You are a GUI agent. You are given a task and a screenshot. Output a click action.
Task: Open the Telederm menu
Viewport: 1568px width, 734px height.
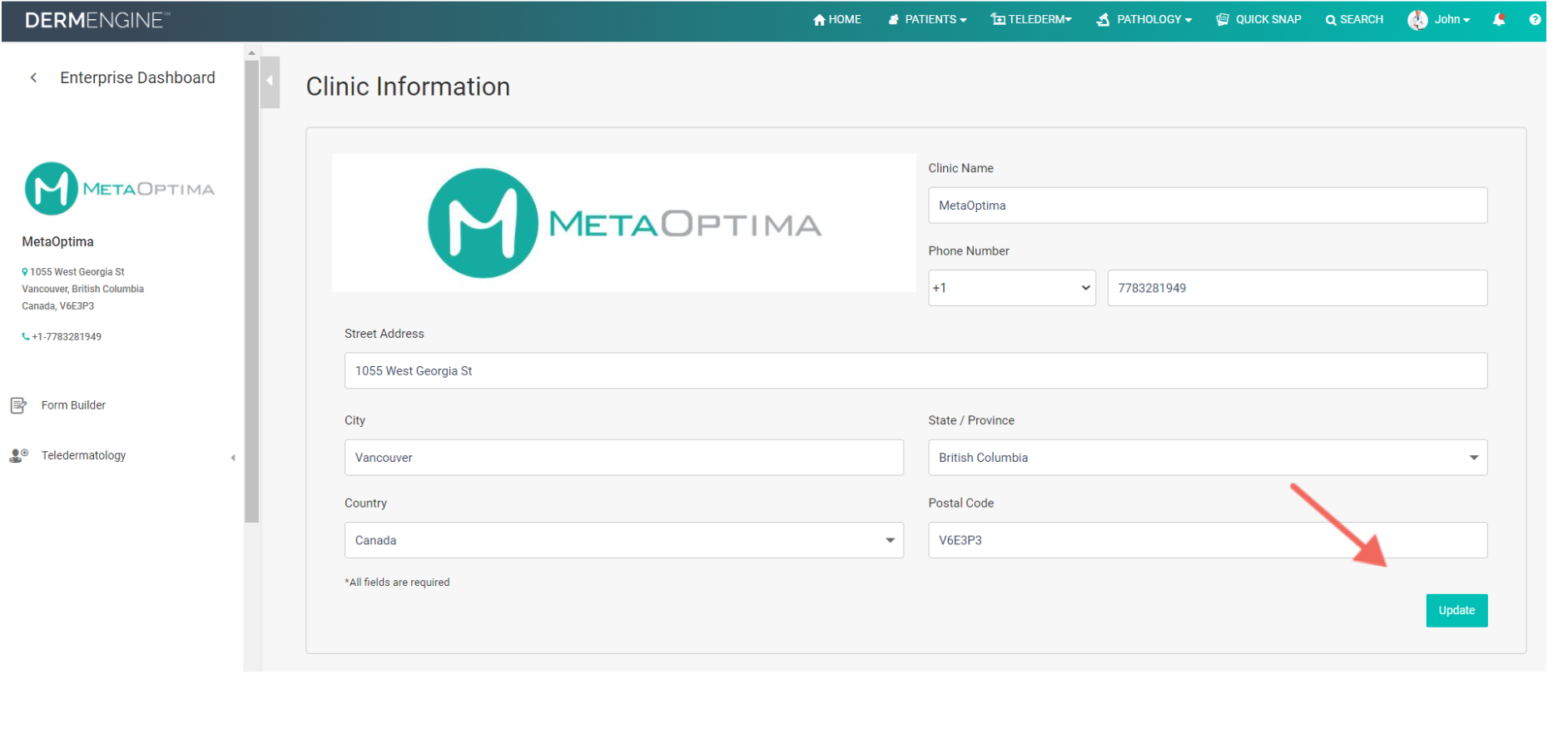point(1030,19)
